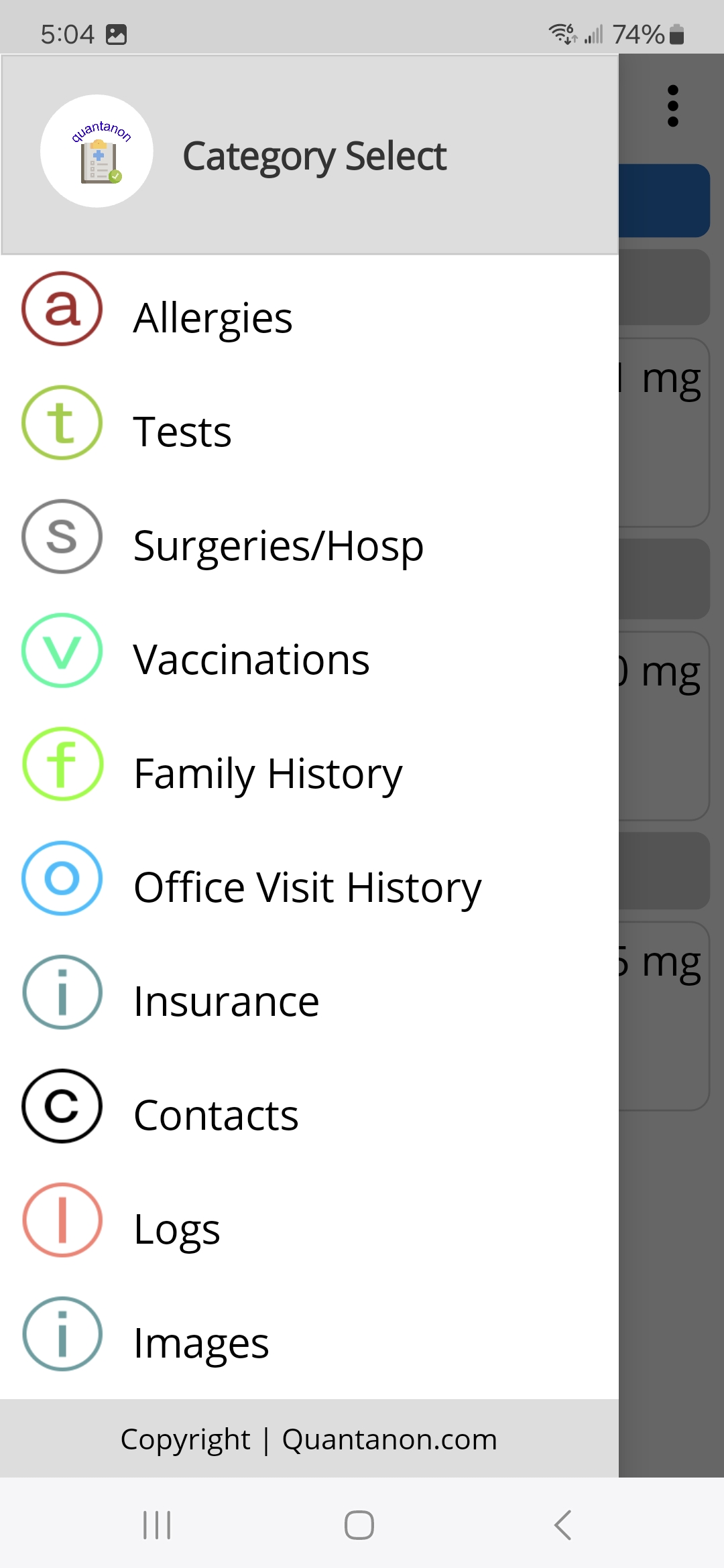Select Office Visit History entry
Image resolution: width=724 pixels, height=1568 pixels.
click(x=307, y=887)
